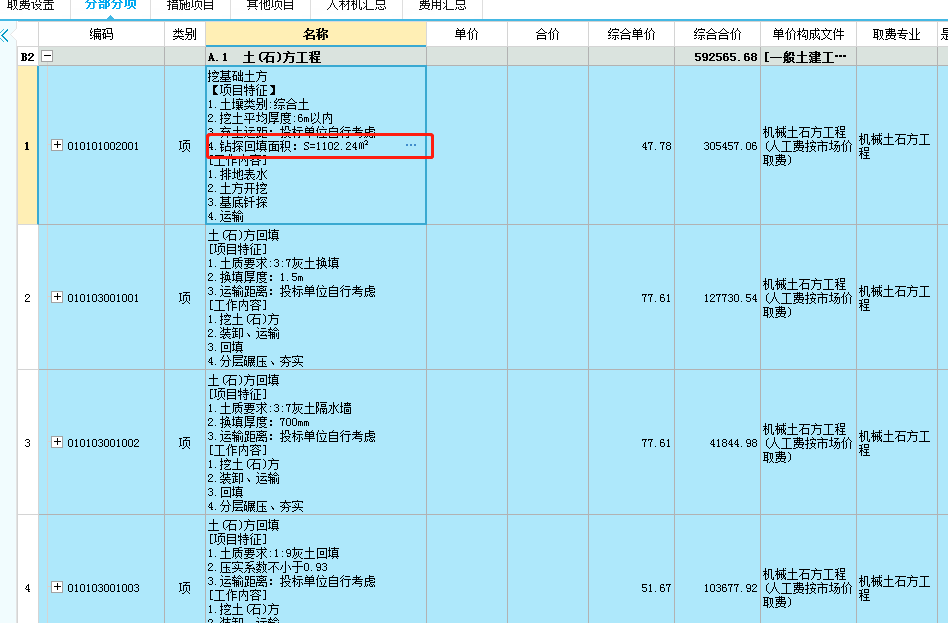
Task: Click 单价构成文件 cell in row 3
Action: point(808,443)
